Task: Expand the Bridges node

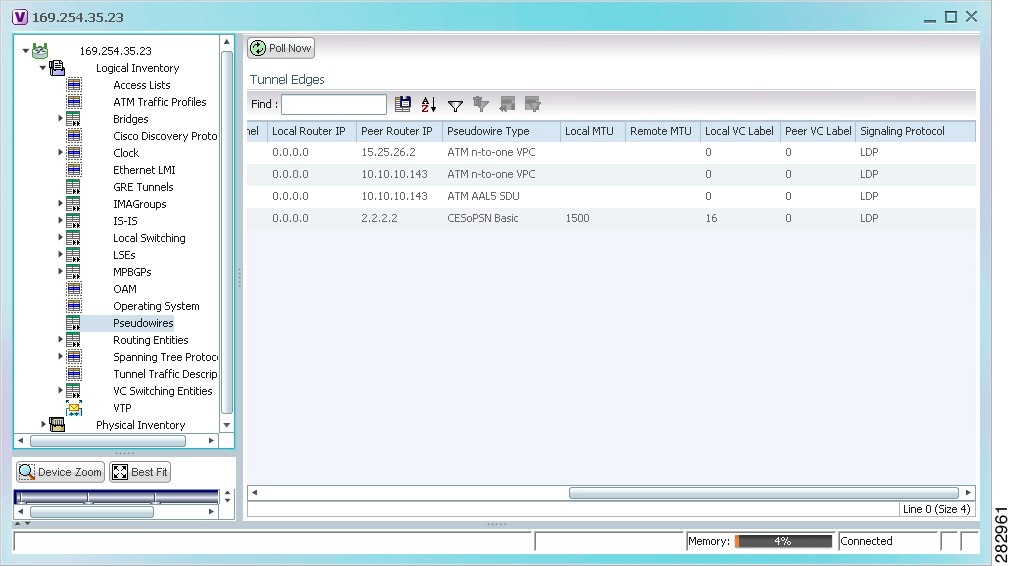Action: click(60, 118)
